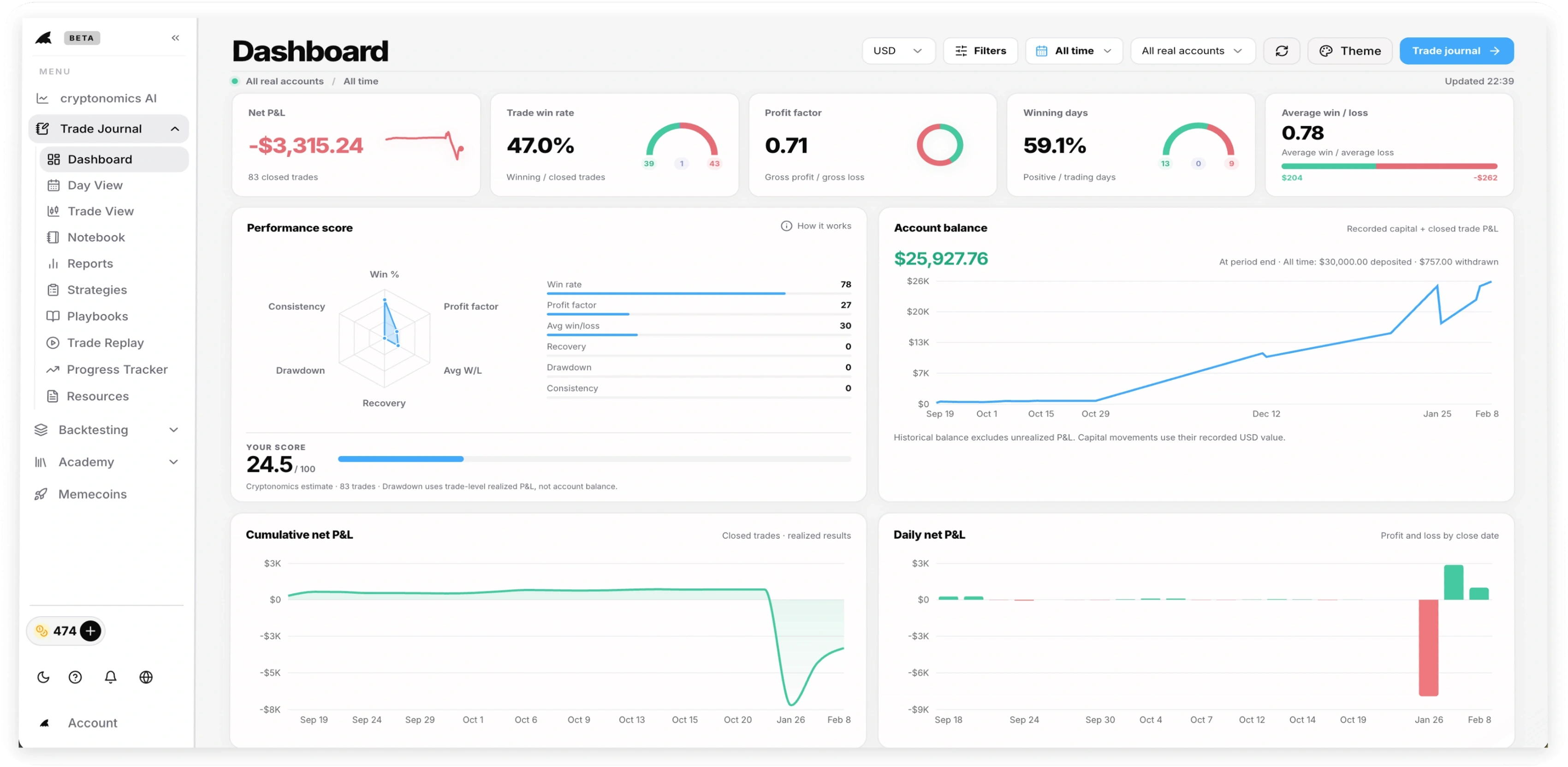
Task: Click the -$3,315.24 Net P&L value
Action: 306,145
